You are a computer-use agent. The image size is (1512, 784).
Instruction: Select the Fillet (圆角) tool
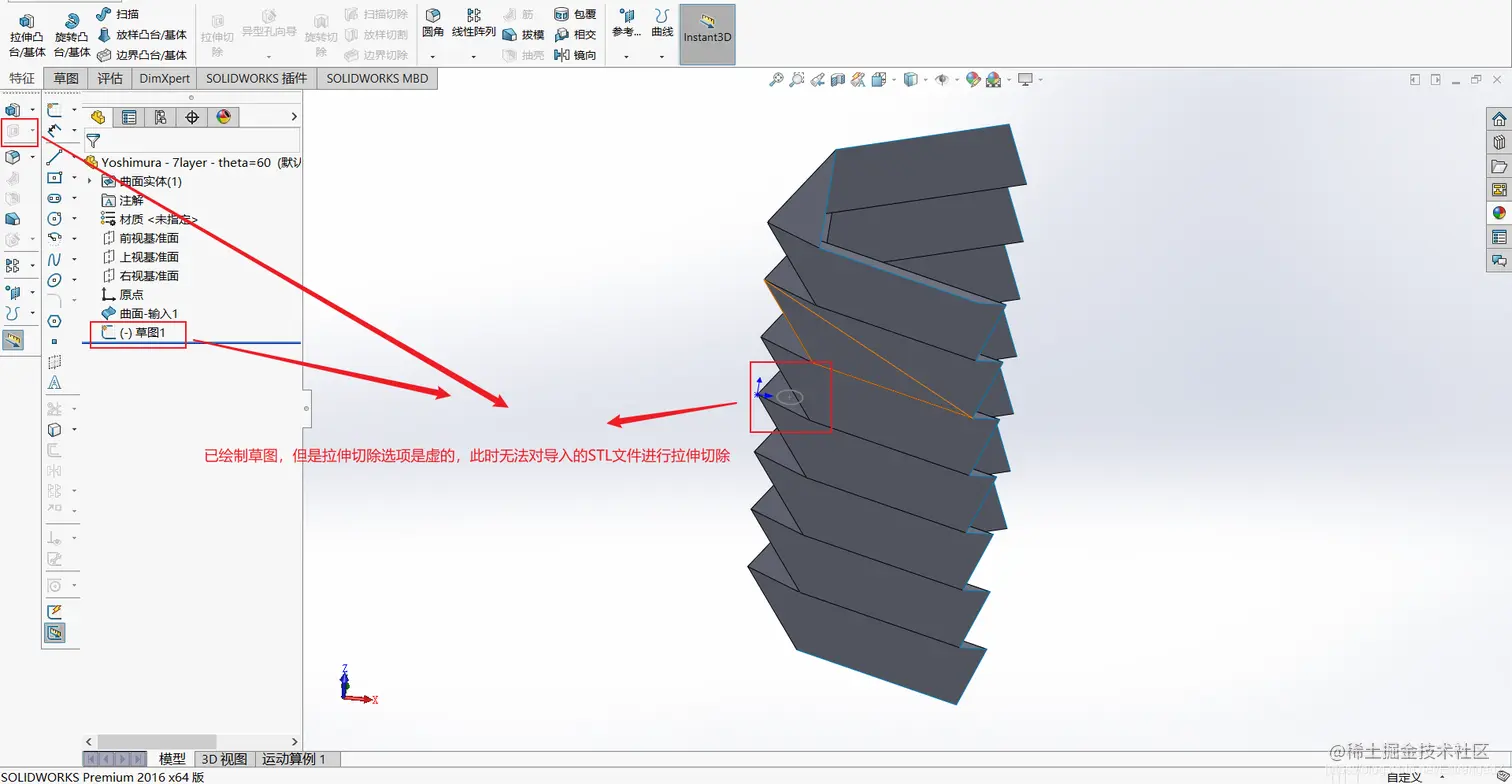433,23
